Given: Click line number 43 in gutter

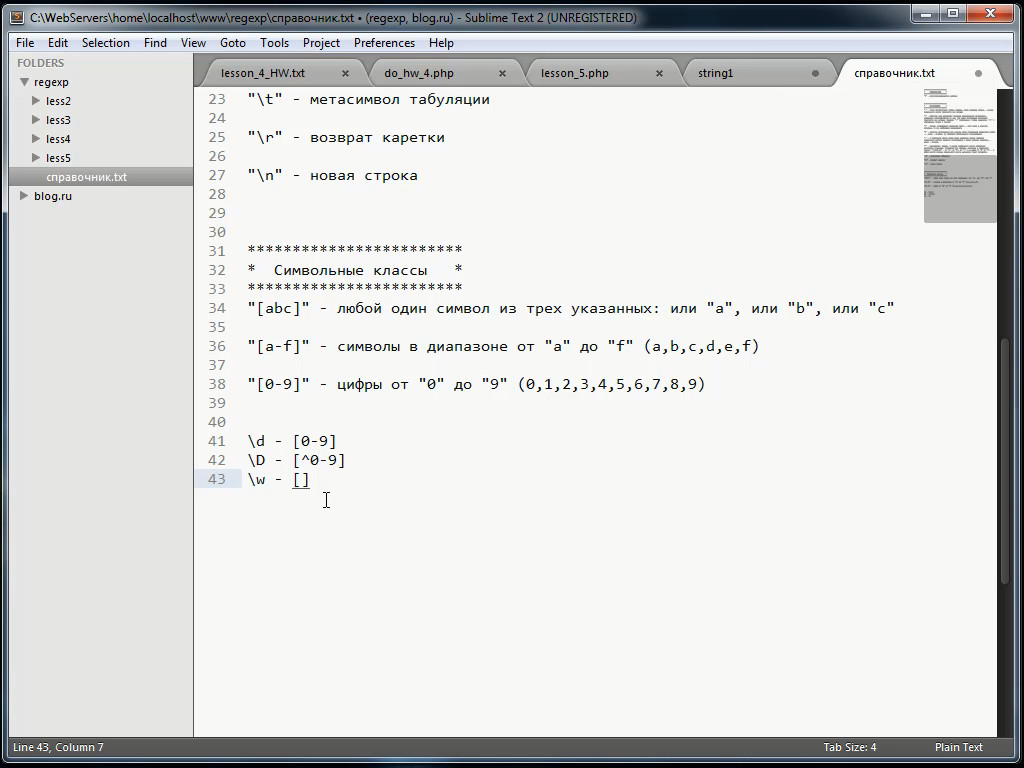Looking at the screenshot, I should pos(216,479).
